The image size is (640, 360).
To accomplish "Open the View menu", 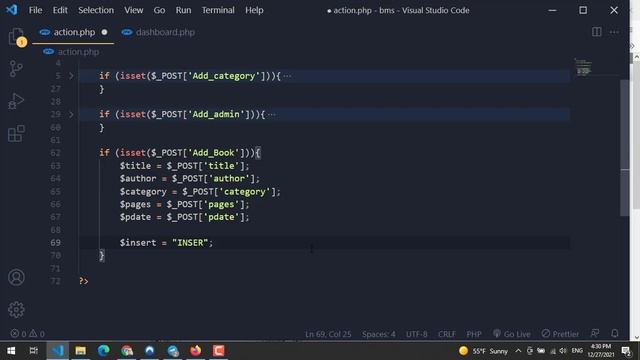I will (x=133, y=10).
